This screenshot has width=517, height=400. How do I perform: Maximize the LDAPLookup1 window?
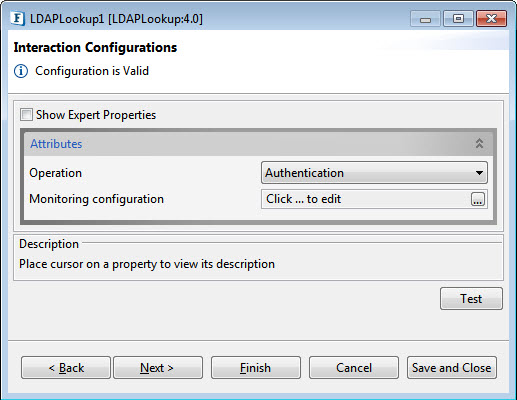pos(458,19)
